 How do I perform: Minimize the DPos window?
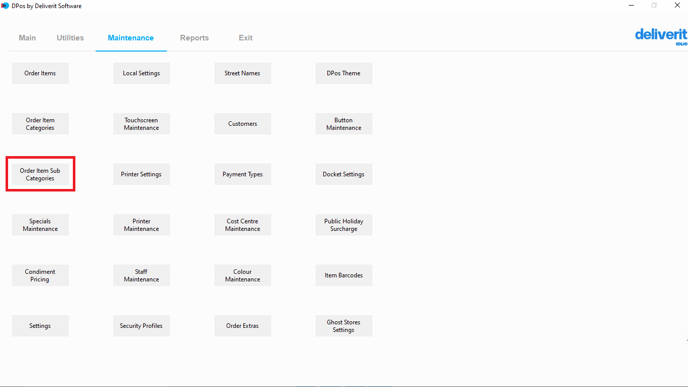click(x=631, y=6)
